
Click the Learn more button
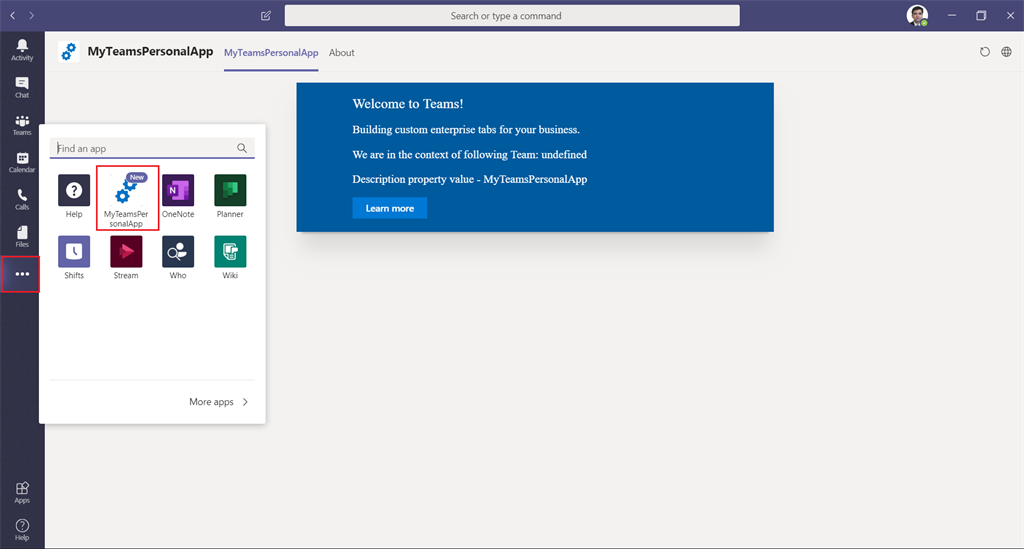(x=390, y=208)
